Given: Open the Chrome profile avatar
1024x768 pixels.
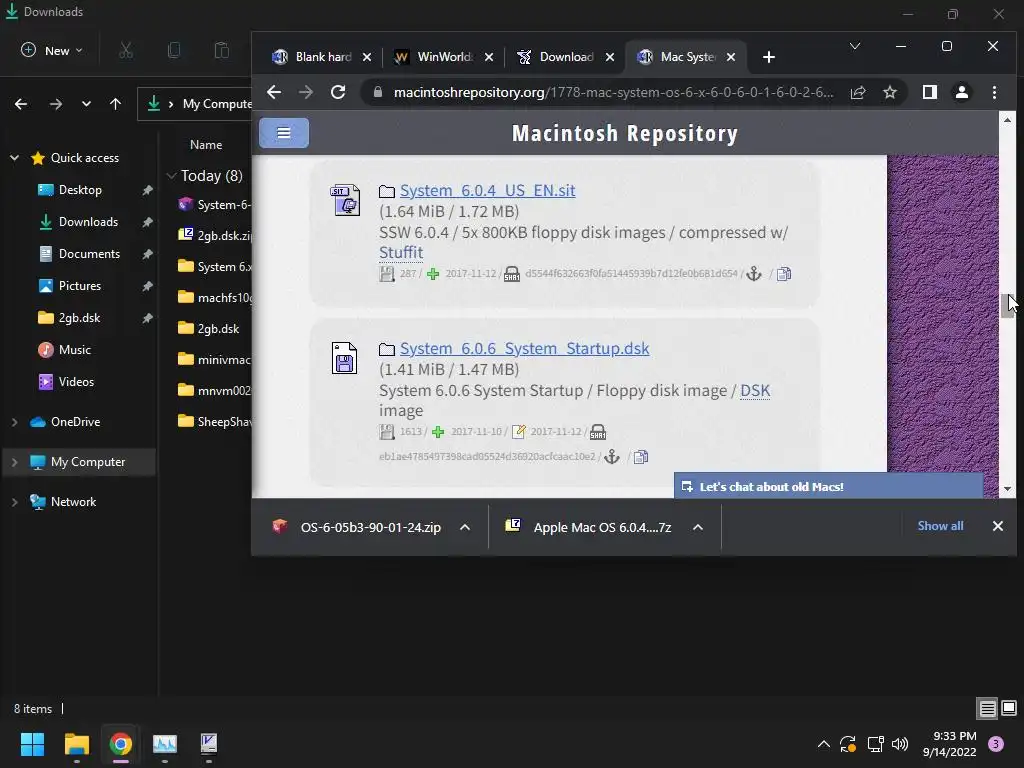Looking at the screenshot, I should tap(961, 92).
